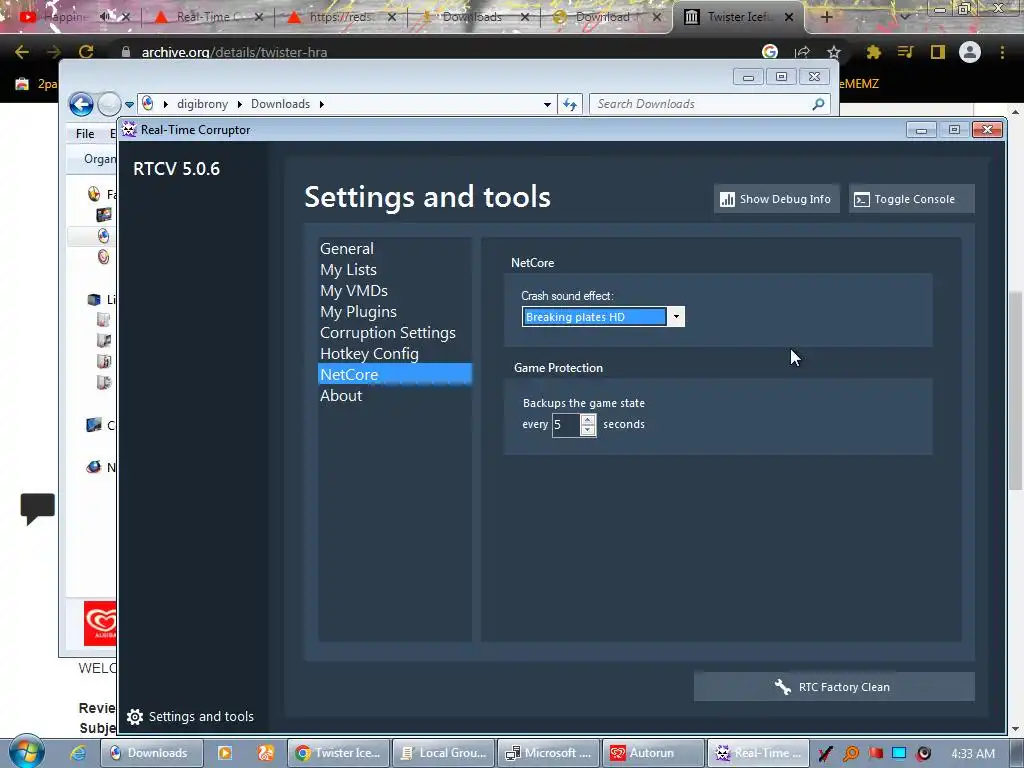
Task: Select General in settings list
Action: click(394, 249)
